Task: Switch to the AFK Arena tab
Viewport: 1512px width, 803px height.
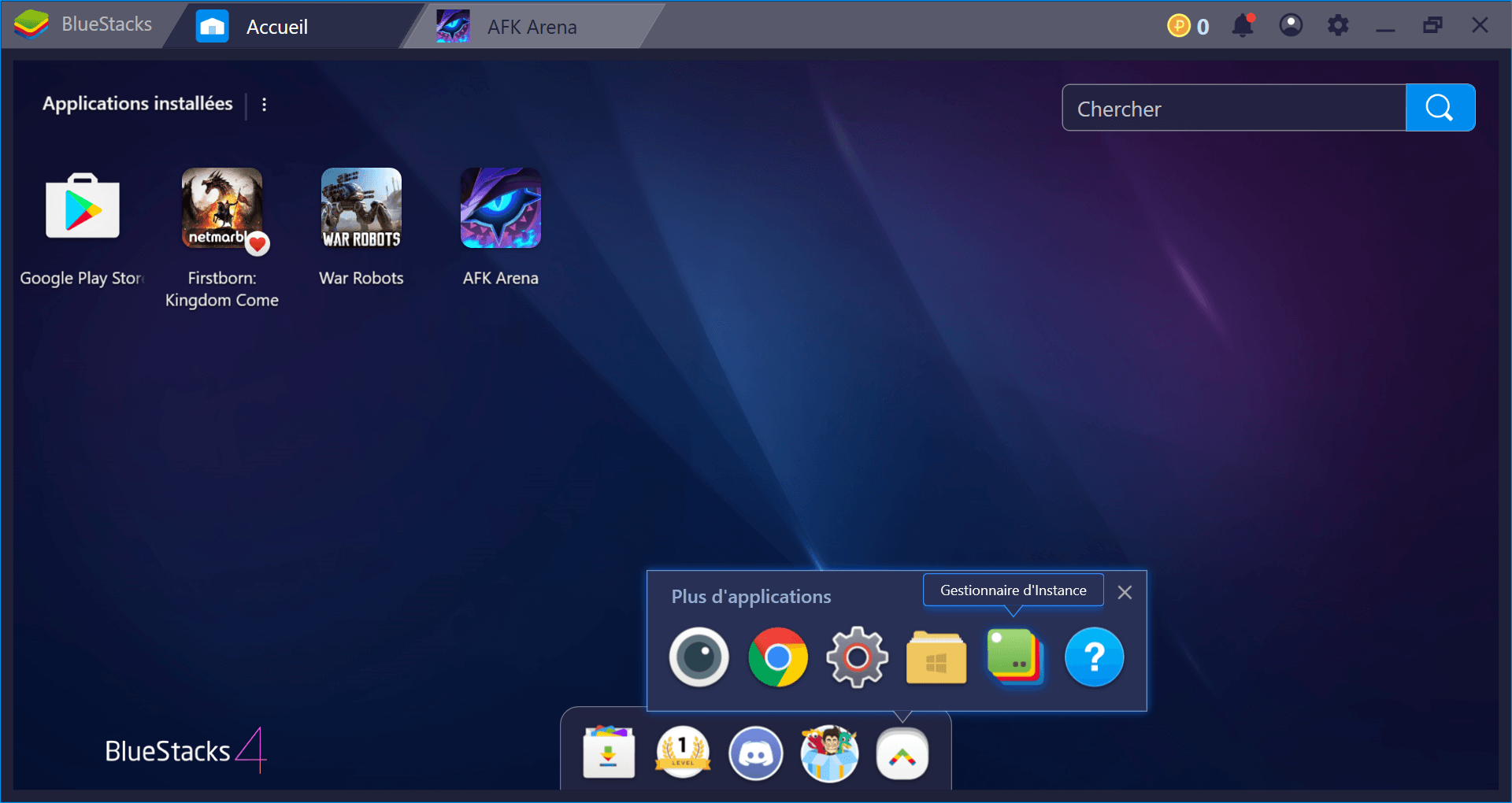Action: coord(535,26)
